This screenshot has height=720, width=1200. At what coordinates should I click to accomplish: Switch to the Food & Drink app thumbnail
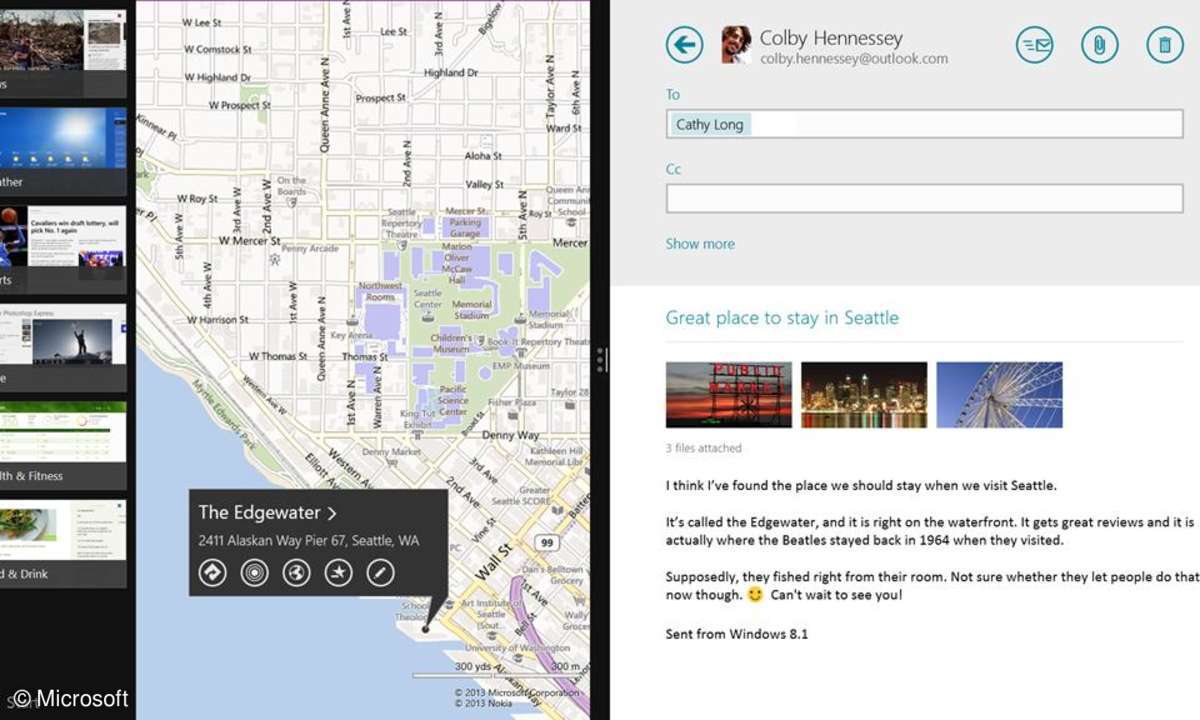click(x=63, y=544)
